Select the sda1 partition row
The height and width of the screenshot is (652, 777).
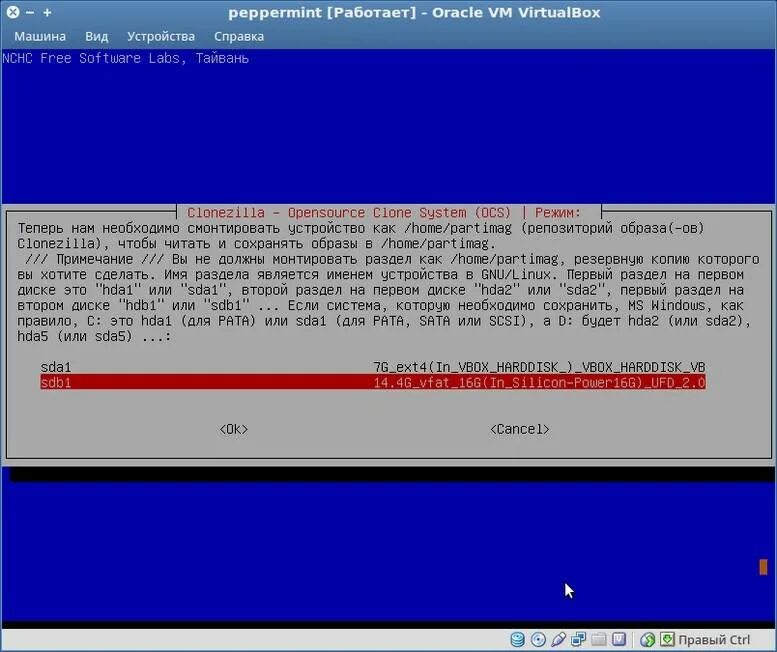373,367
